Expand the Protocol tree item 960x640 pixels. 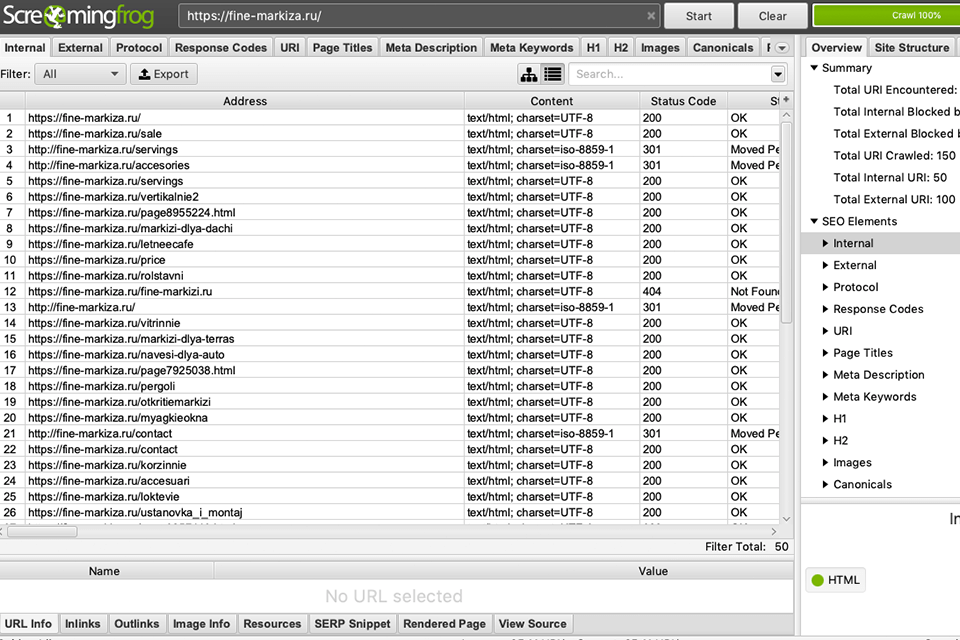825,287
